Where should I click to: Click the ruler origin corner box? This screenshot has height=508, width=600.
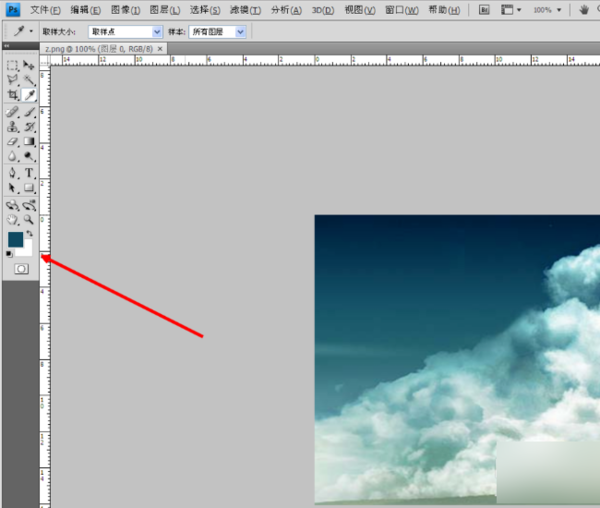coord(45,60)
